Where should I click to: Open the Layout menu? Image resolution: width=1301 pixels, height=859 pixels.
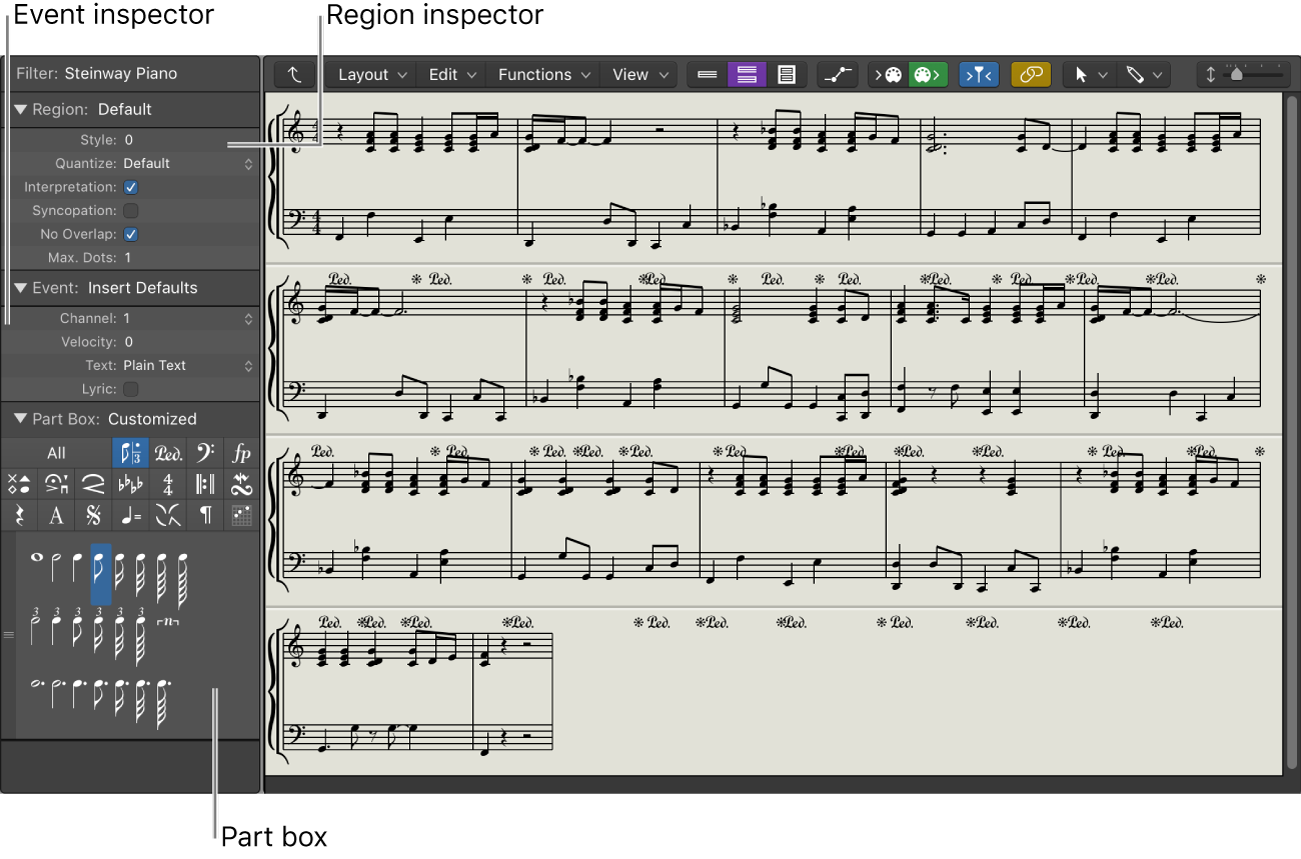coord(363,73)
